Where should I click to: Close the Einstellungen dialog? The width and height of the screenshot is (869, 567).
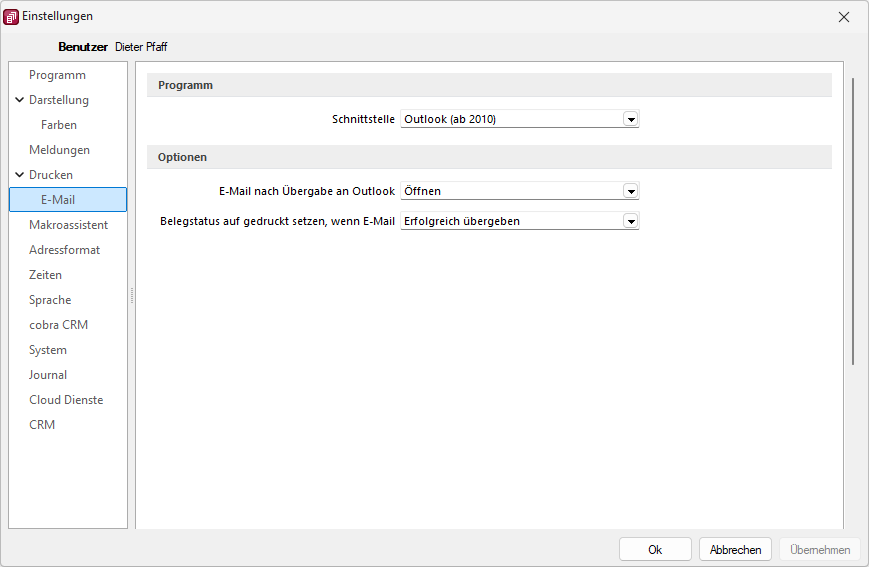(x=844, y=17)
